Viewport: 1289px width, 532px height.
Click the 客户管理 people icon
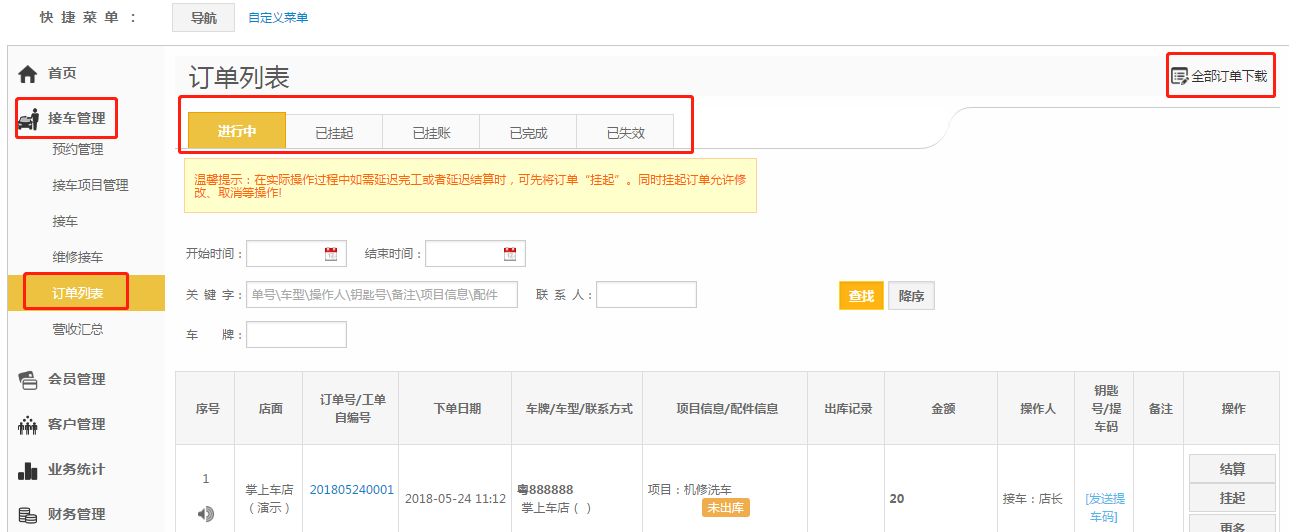pos(28,425)
